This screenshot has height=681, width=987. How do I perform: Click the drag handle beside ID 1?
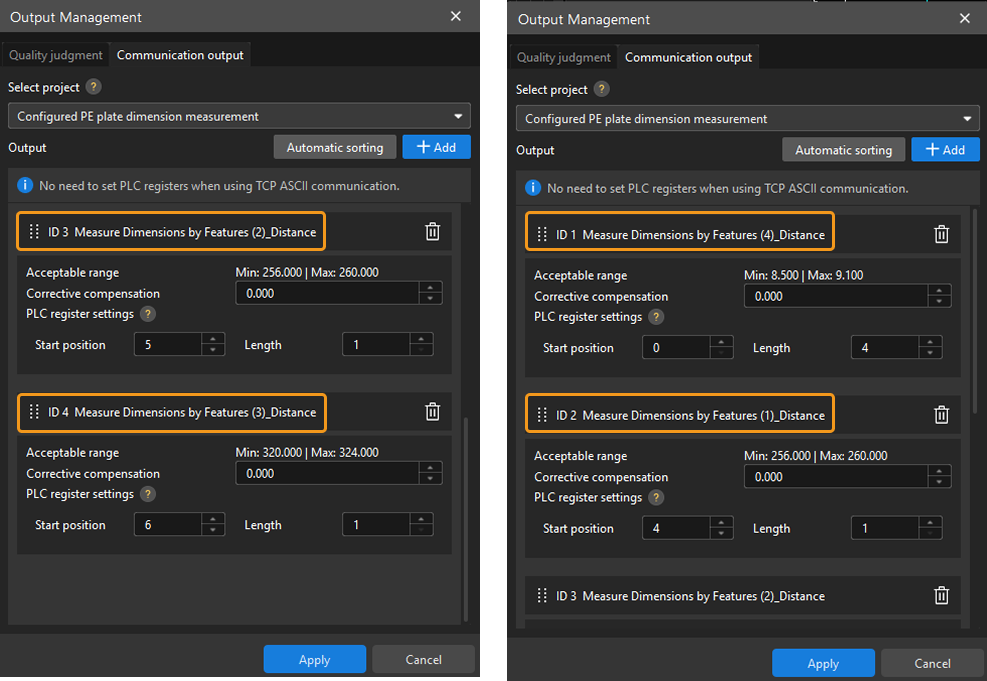coord(542,235)
